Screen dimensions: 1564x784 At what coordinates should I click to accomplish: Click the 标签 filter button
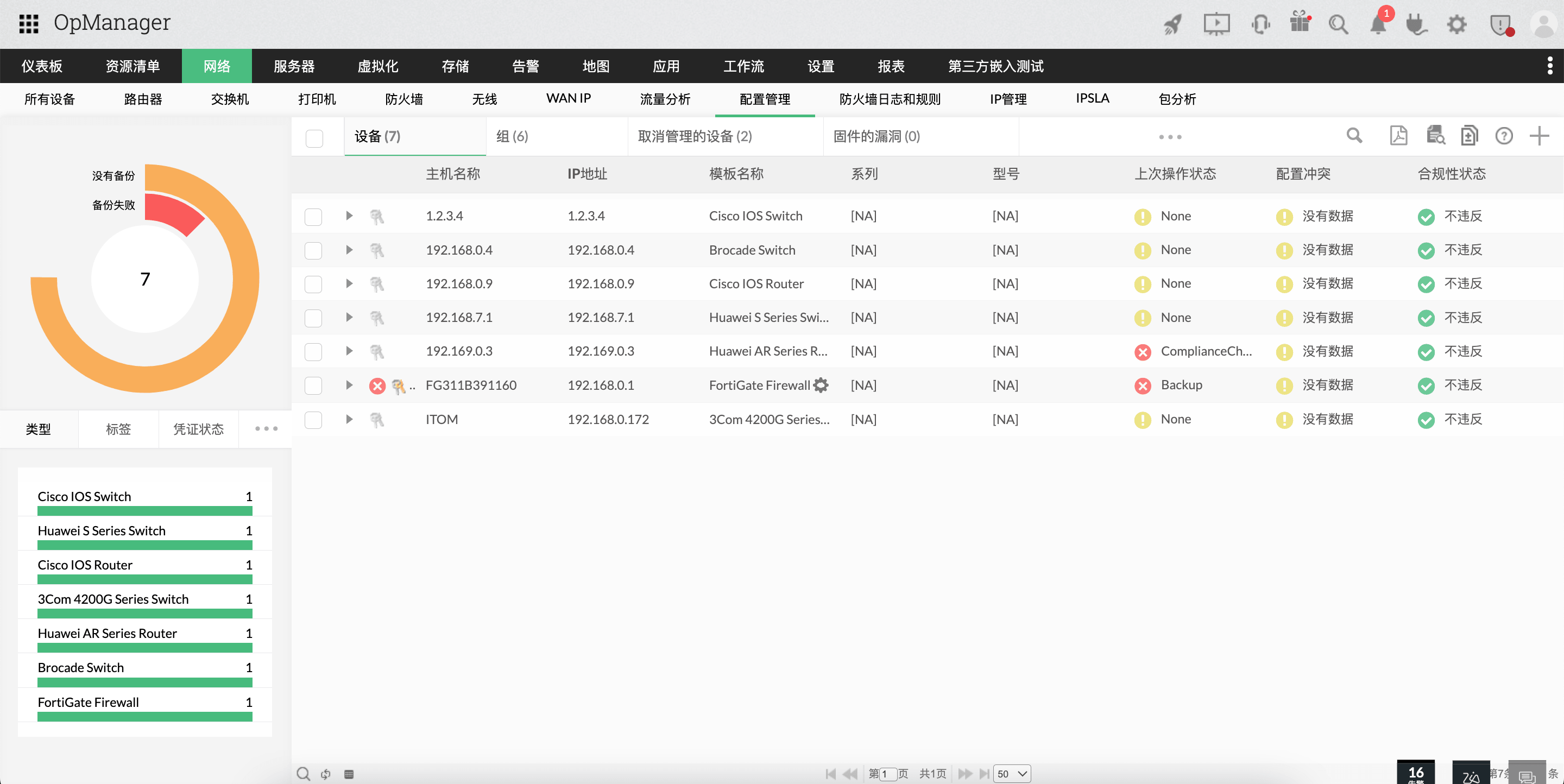[118, 429]
